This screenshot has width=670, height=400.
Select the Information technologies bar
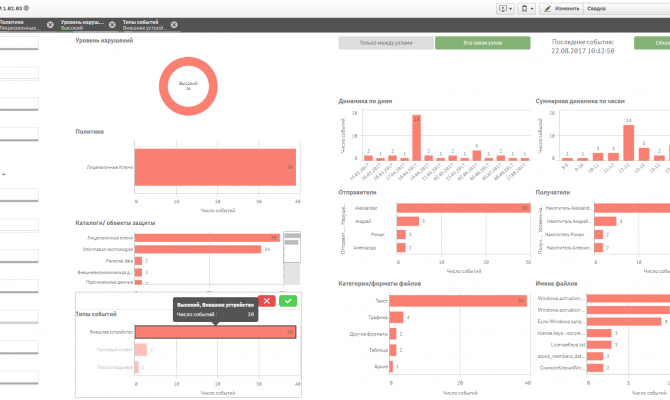point(197,249)
